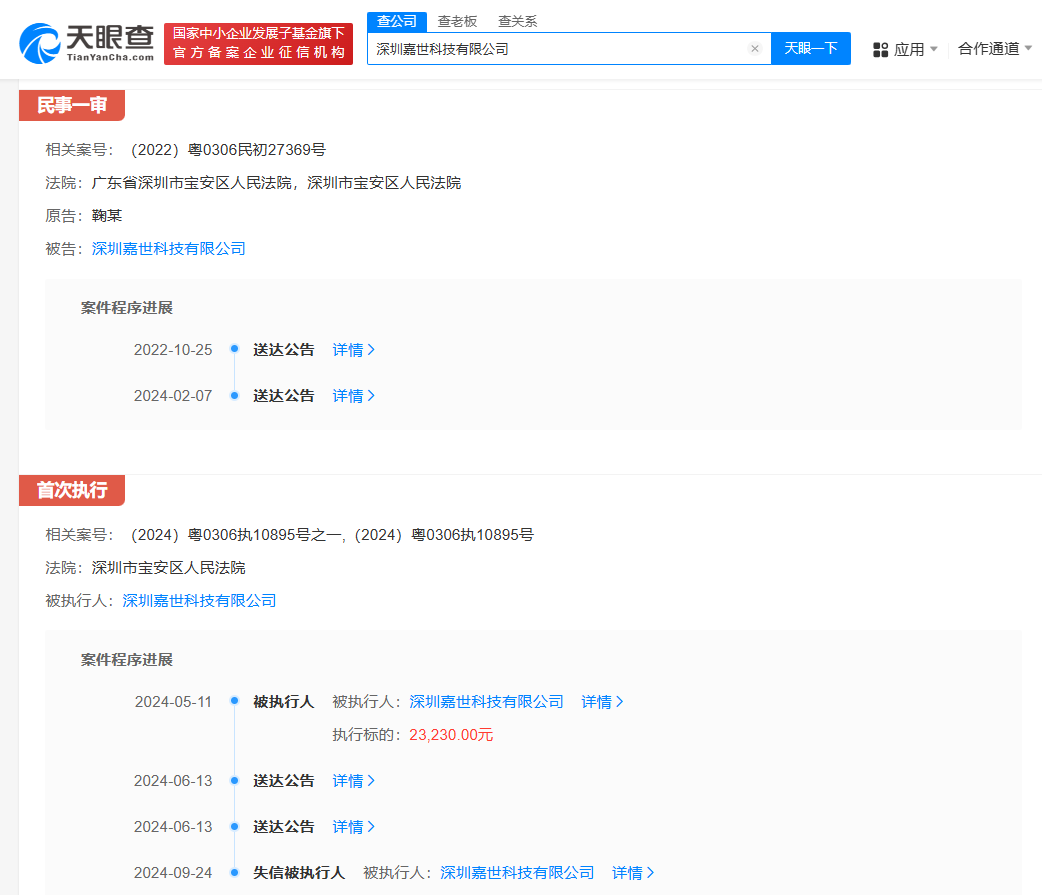Click the 2024-09-24 timeline dot
The height and width of the screenshot is (895, 1042).
click(234, 872)
